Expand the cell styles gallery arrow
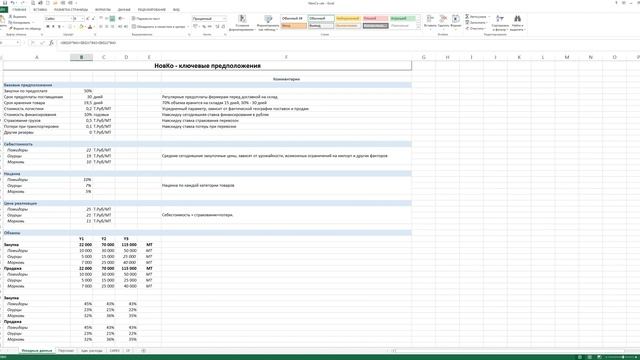This screenshot has height=360, width=640. click(x=418, y=27)
